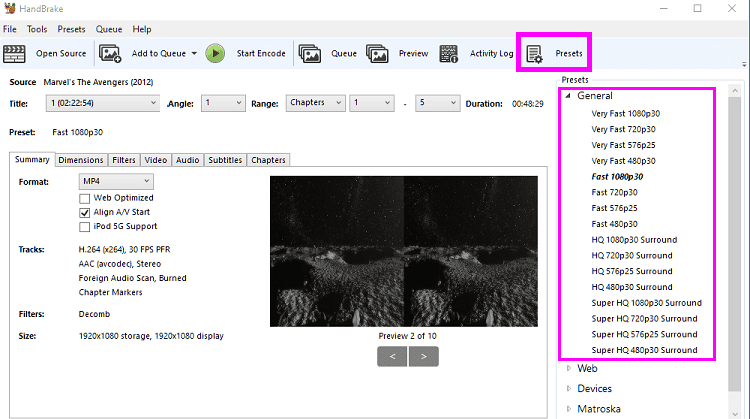Open Activity Log via its icon
The width and height of the screenshot is (750, 419).
[x=449, y=54]
